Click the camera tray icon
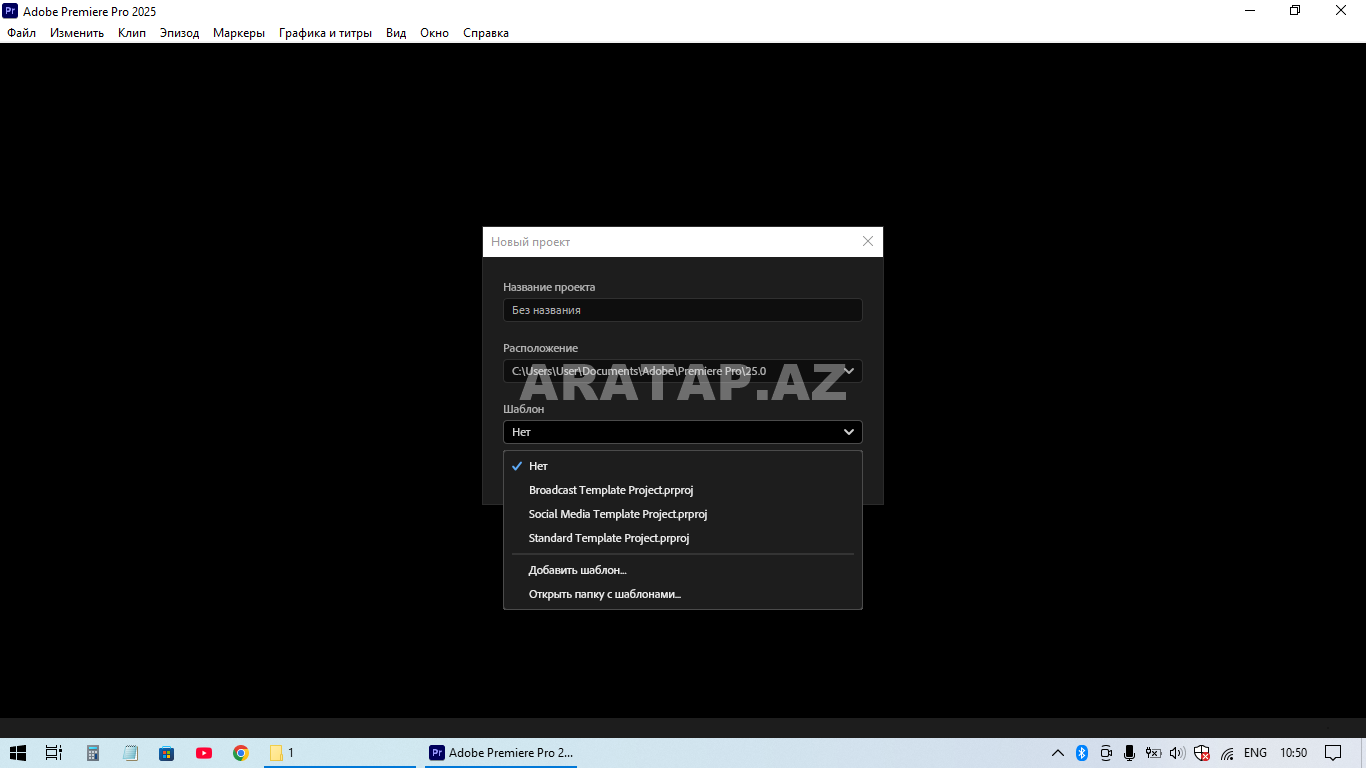1366x768 pixels. 1106,753
